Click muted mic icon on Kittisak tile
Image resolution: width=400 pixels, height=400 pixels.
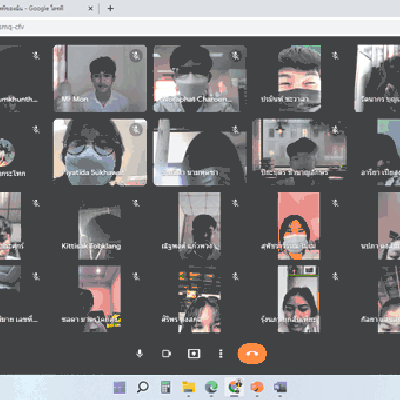136,203
